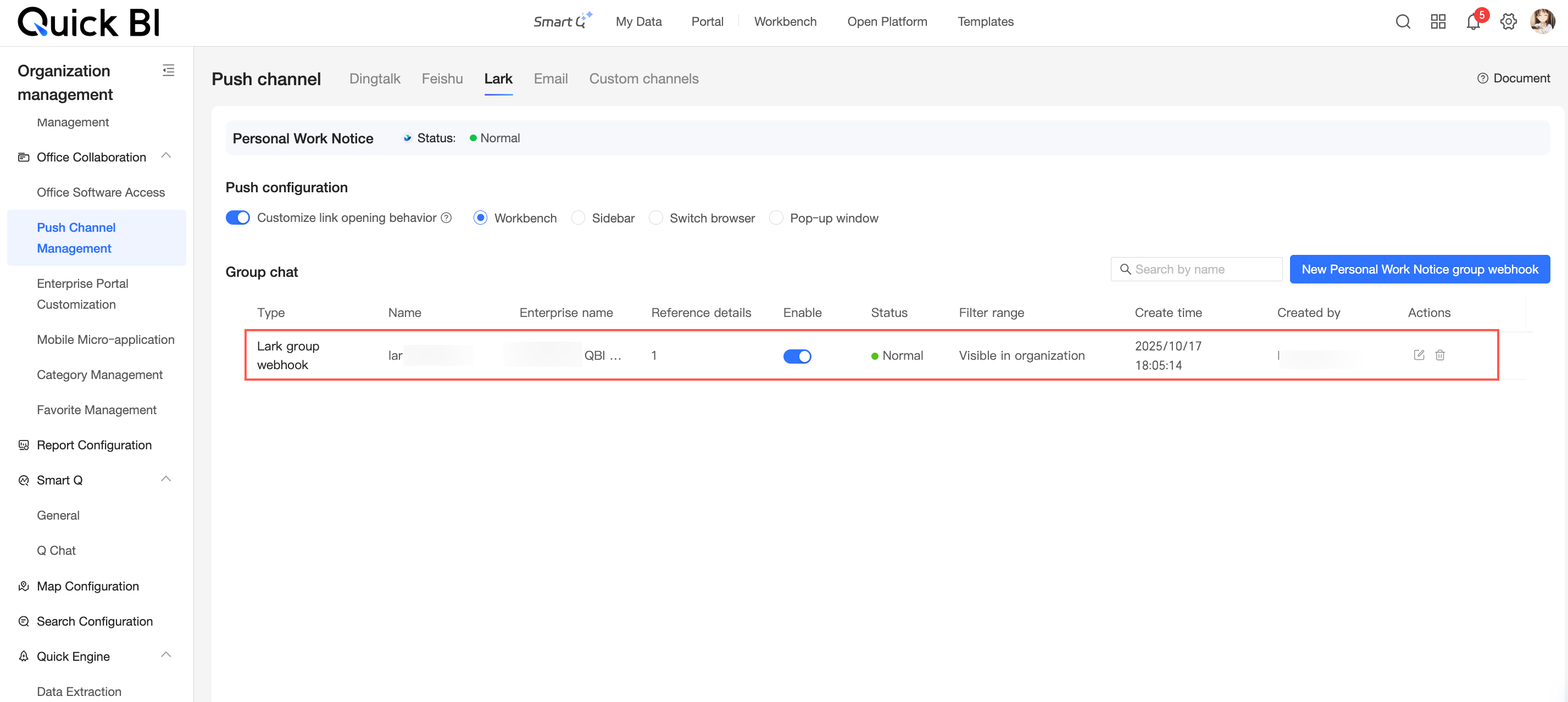This screenshot has width=1568, height=702.
Task: Open Report Configuration
Action: (94, 445)
